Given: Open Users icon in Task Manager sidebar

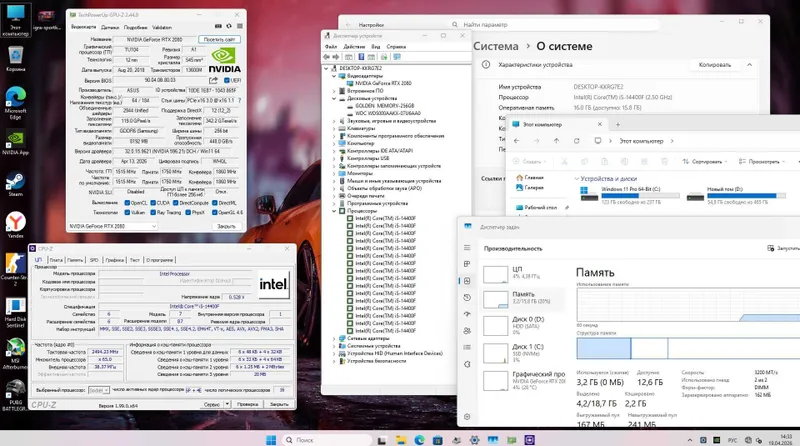Looking at the screenshot, I should pos(467,331).
